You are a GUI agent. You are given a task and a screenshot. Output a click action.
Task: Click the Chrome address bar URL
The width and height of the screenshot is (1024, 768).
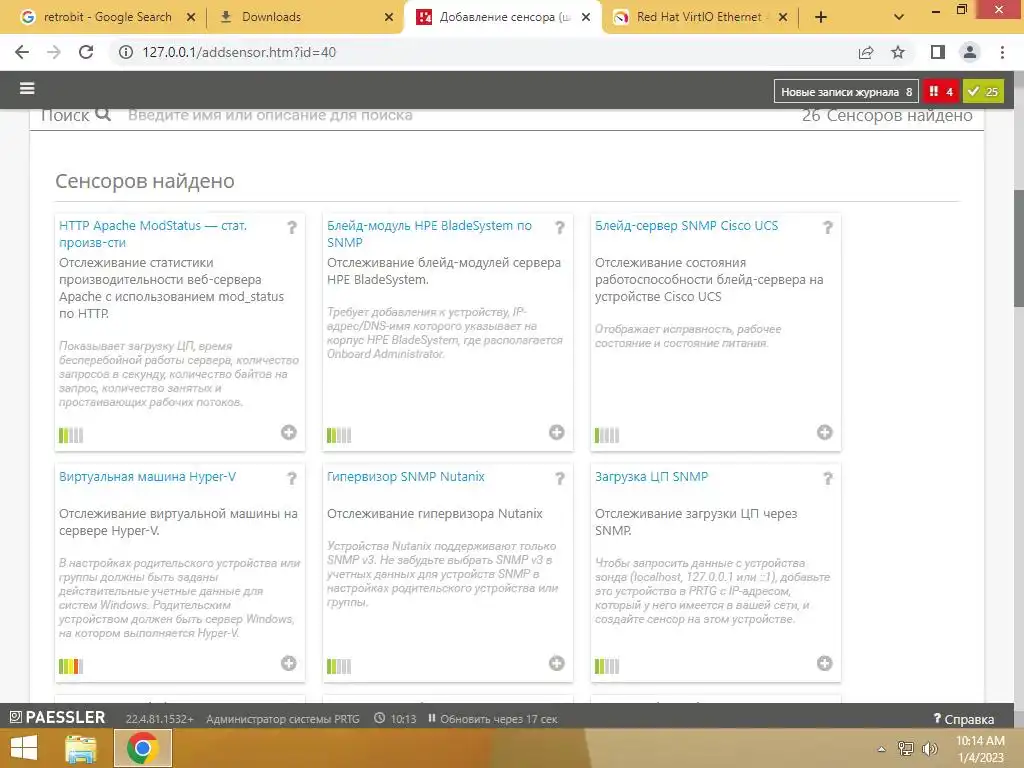[239, 52]
